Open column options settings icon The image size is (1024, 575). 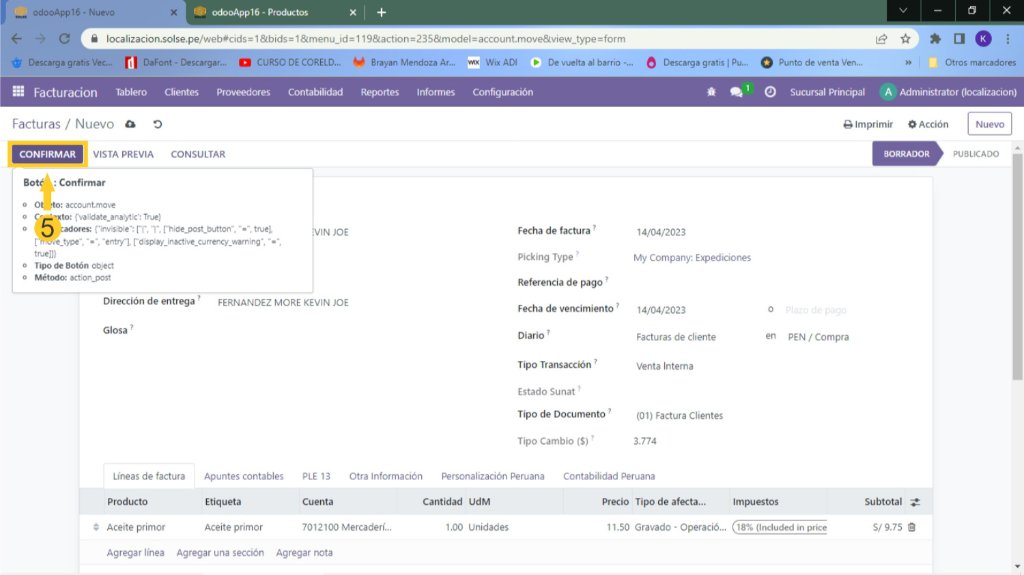914,502
